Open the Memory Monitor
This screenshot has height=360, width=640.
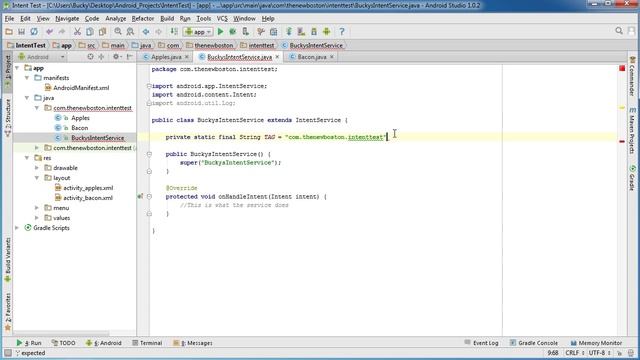pos(596,343)
